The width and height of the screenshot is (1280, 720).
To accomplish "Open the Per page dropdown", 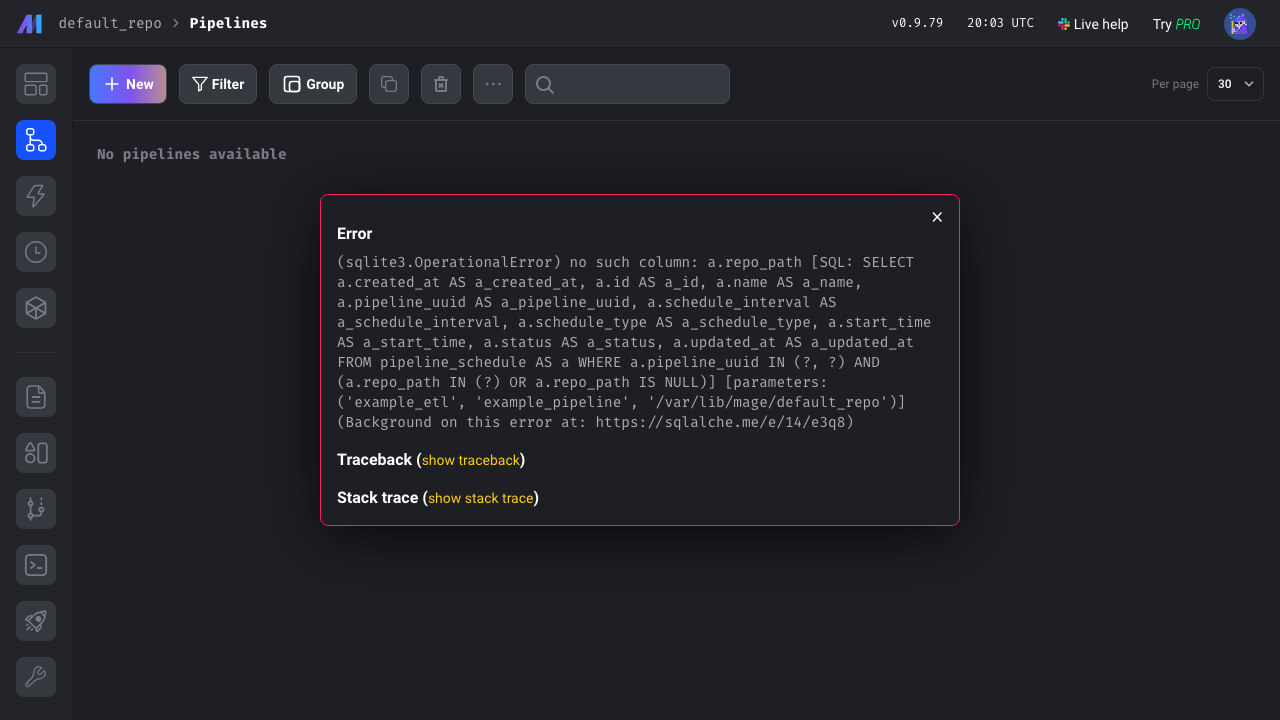I will click(1235, 84).
